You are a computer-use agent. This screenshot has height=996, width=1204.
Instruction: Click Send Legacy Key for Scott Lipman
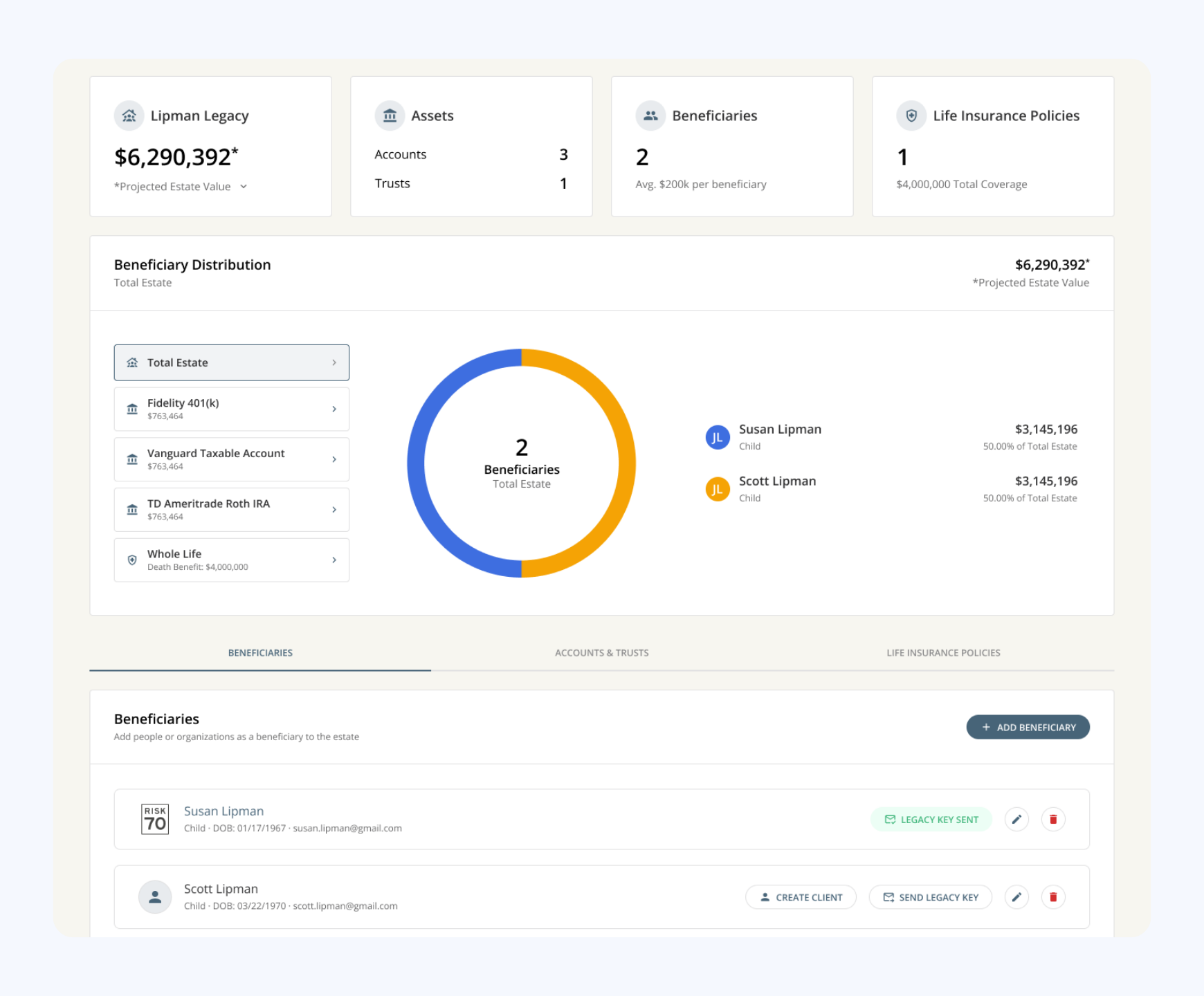[931, 897]
